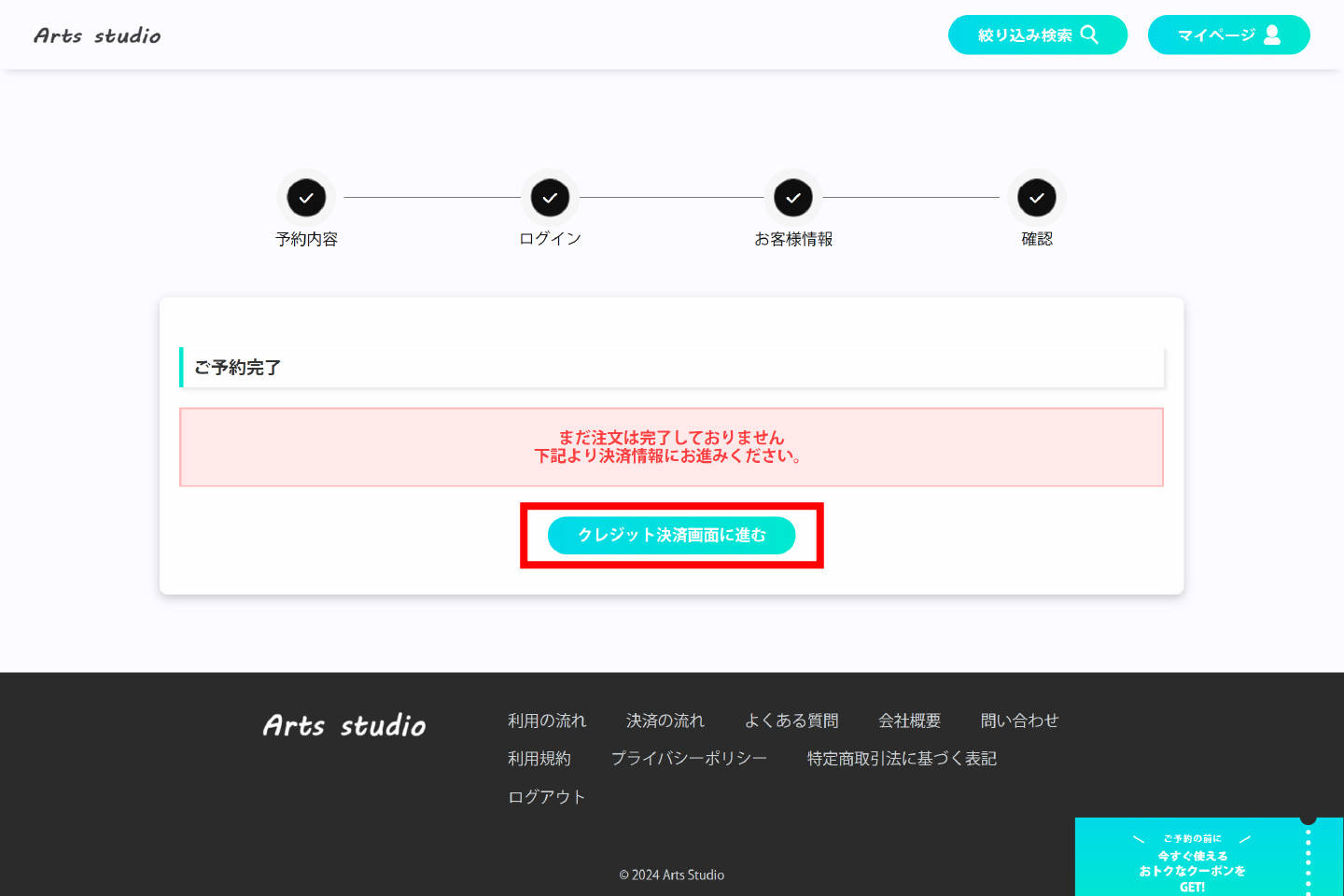This screenshot has width=1344, height=896.
Task: Proceed with クレジット決済画面に進む button
Action: (x=671, y=535)
